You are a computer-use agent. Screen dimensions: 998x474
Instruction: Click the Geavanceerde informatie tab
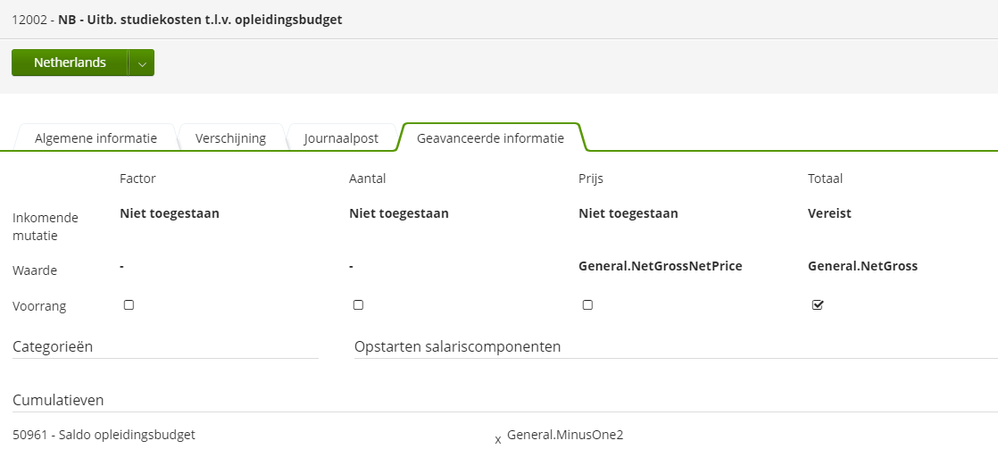coord(490,138)
